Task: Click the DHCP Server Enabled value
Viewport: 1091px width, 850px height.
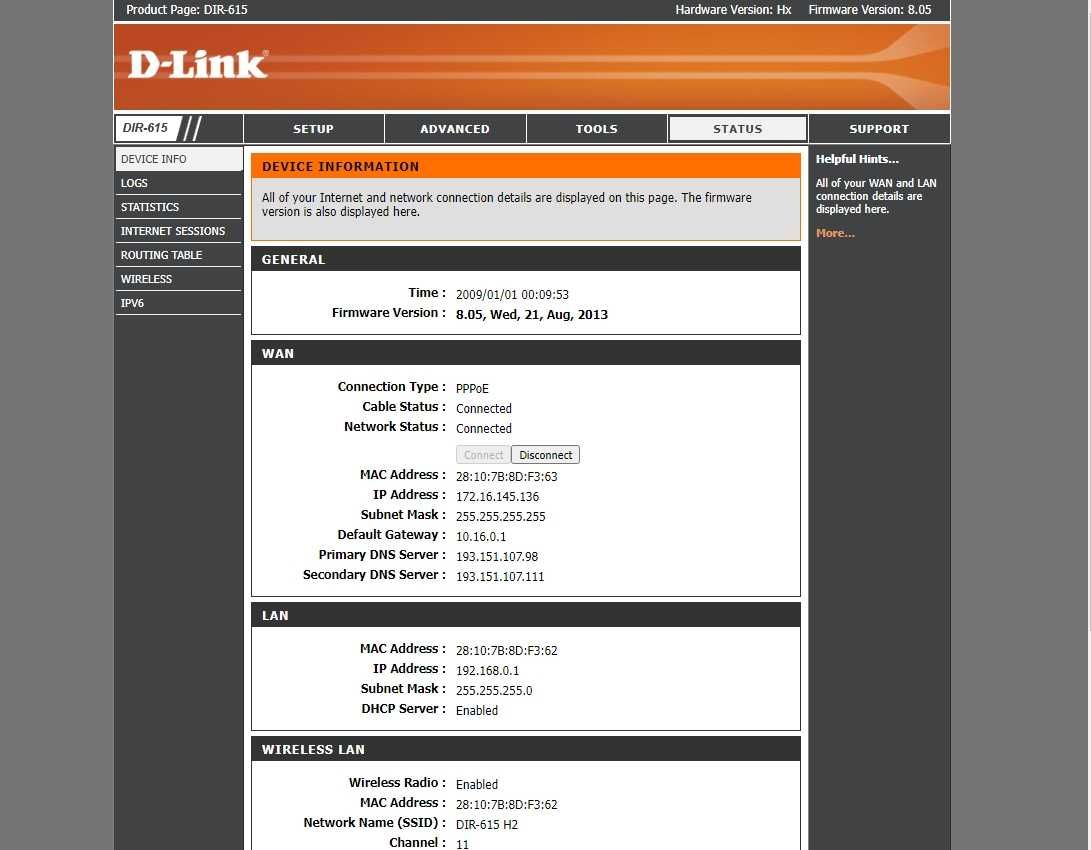Action: coord(477,711)
